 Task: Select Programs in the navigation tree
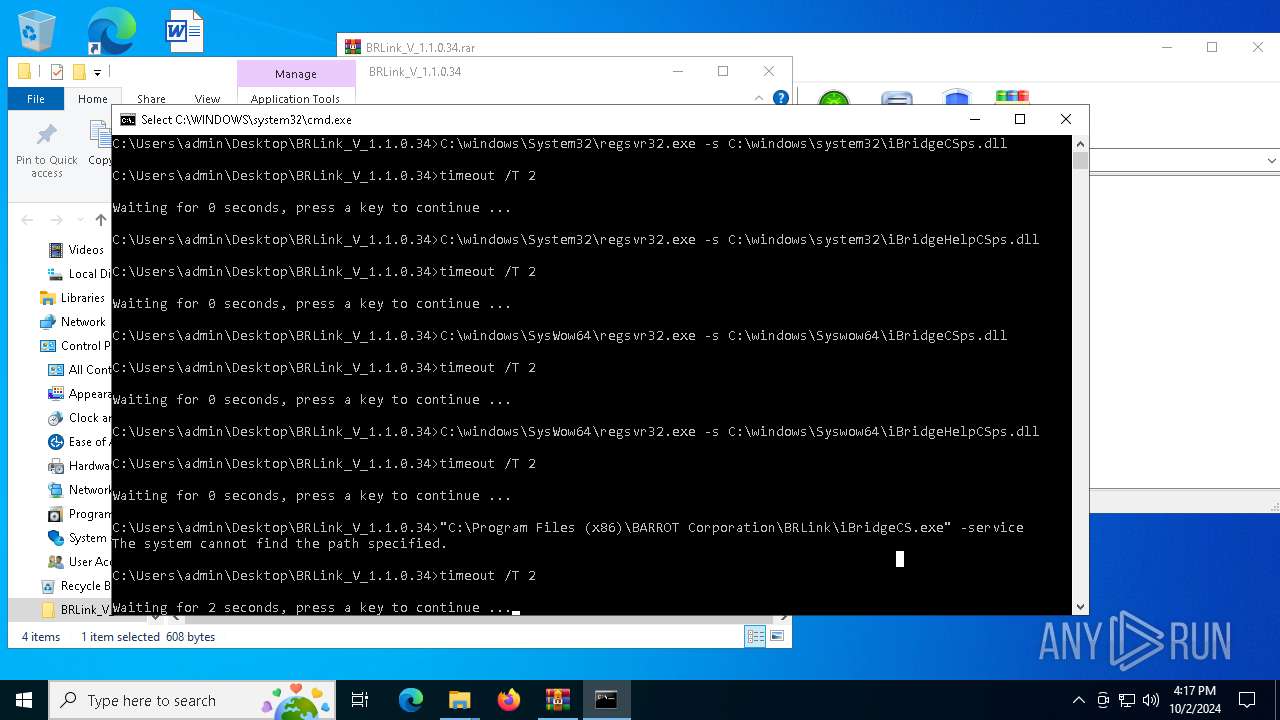(x=80, y=514)
